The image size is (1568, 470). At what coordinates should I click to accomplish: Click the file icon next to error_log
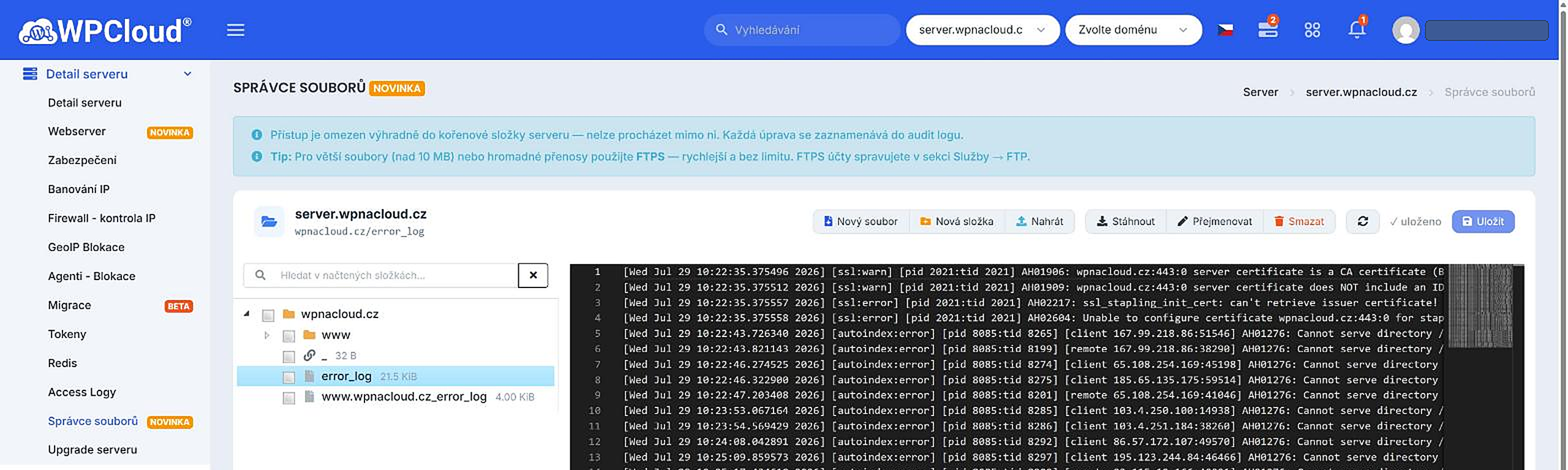pyautogui.click(x=310, y=376)
